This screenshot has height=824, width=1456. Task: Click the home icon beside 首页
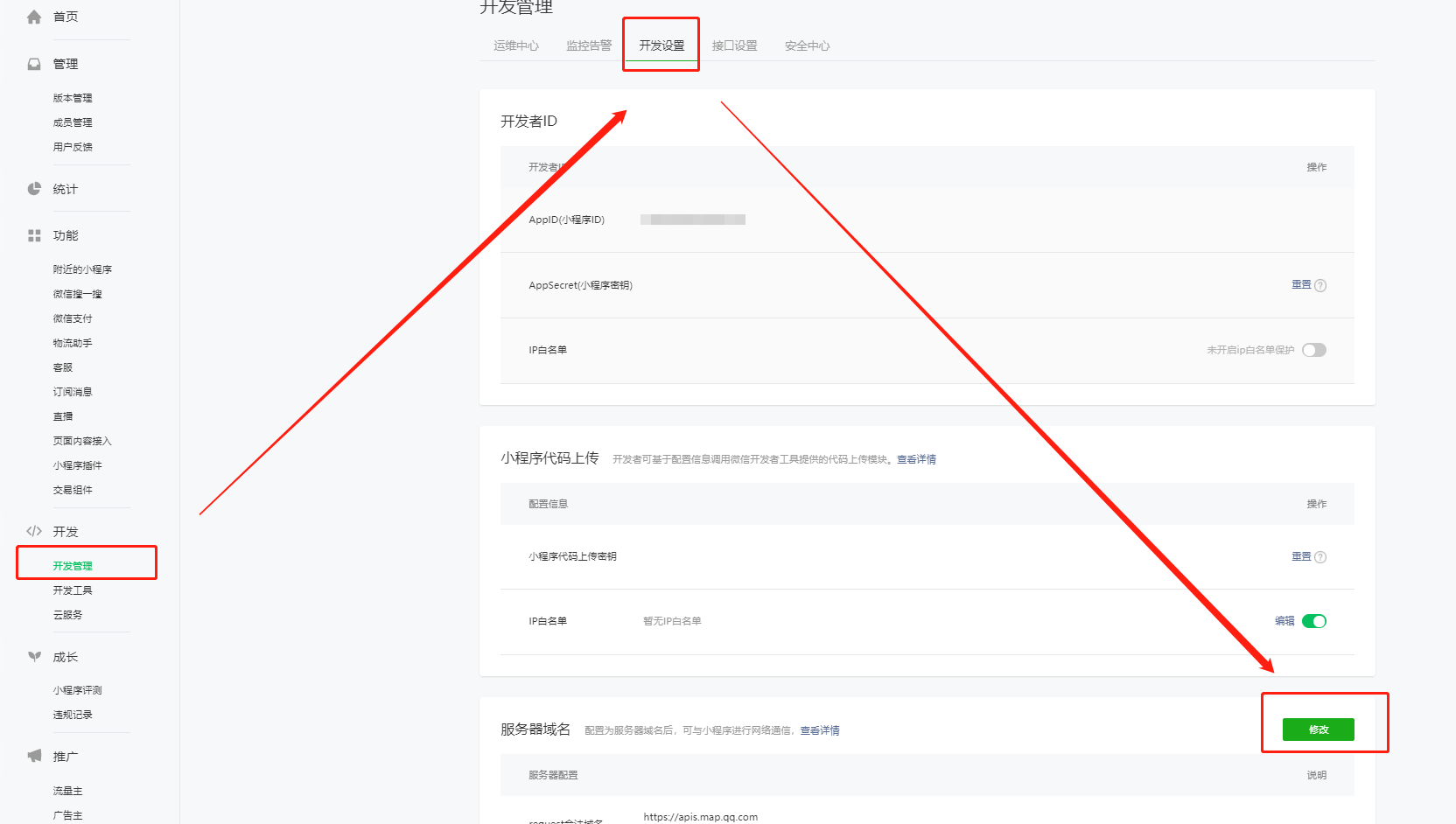tap(34, 17)
